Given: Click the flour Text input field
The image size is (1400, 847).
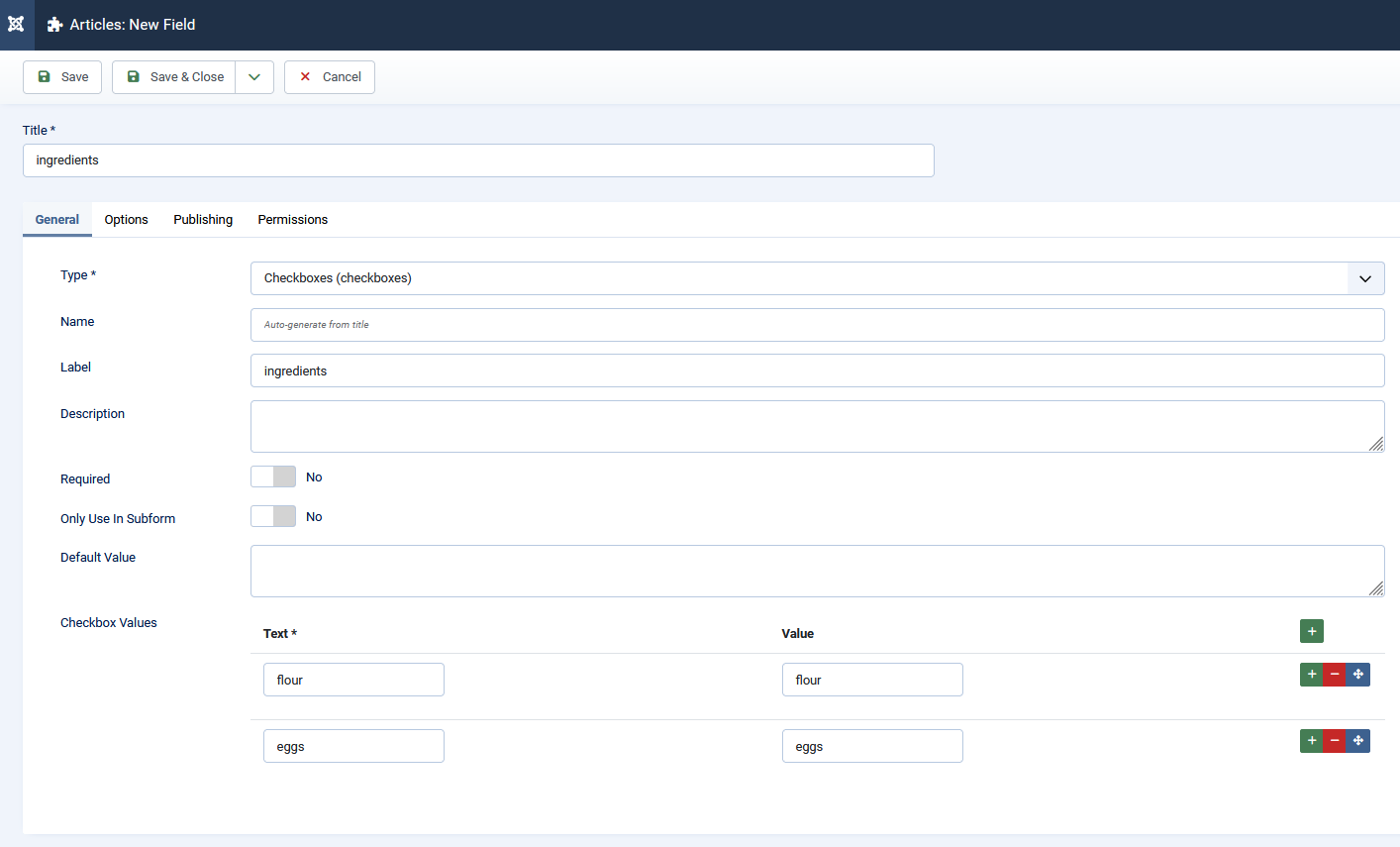Looking at the screenshot, I should coord(353,680).
